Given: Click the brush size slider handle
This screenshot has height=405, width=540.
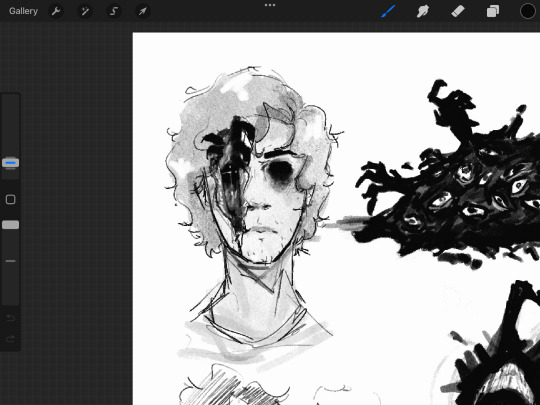Looking at the screenshot, I should tap(10, 163).
